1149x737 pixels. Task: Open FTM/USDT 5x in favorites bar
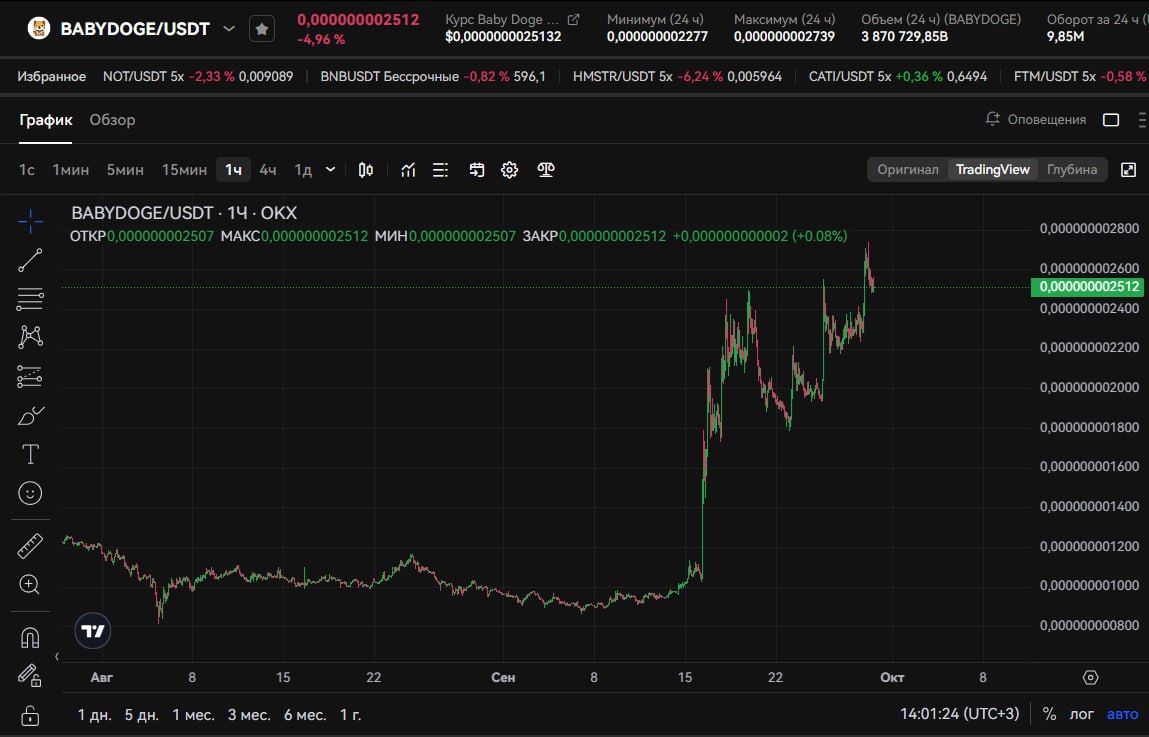point(1081,76)
